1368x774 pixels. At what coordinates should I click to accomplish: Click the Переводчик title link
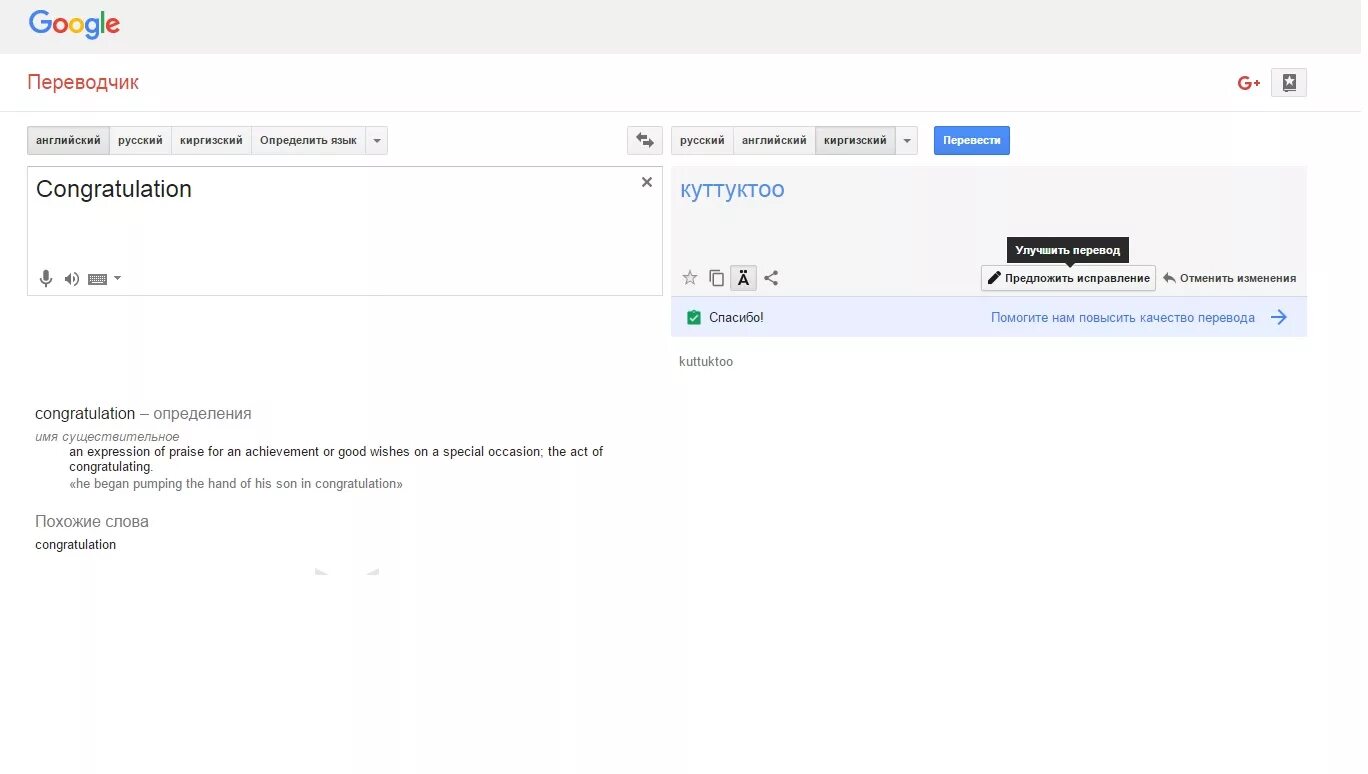pyautogui.click(x=83, y=83)
